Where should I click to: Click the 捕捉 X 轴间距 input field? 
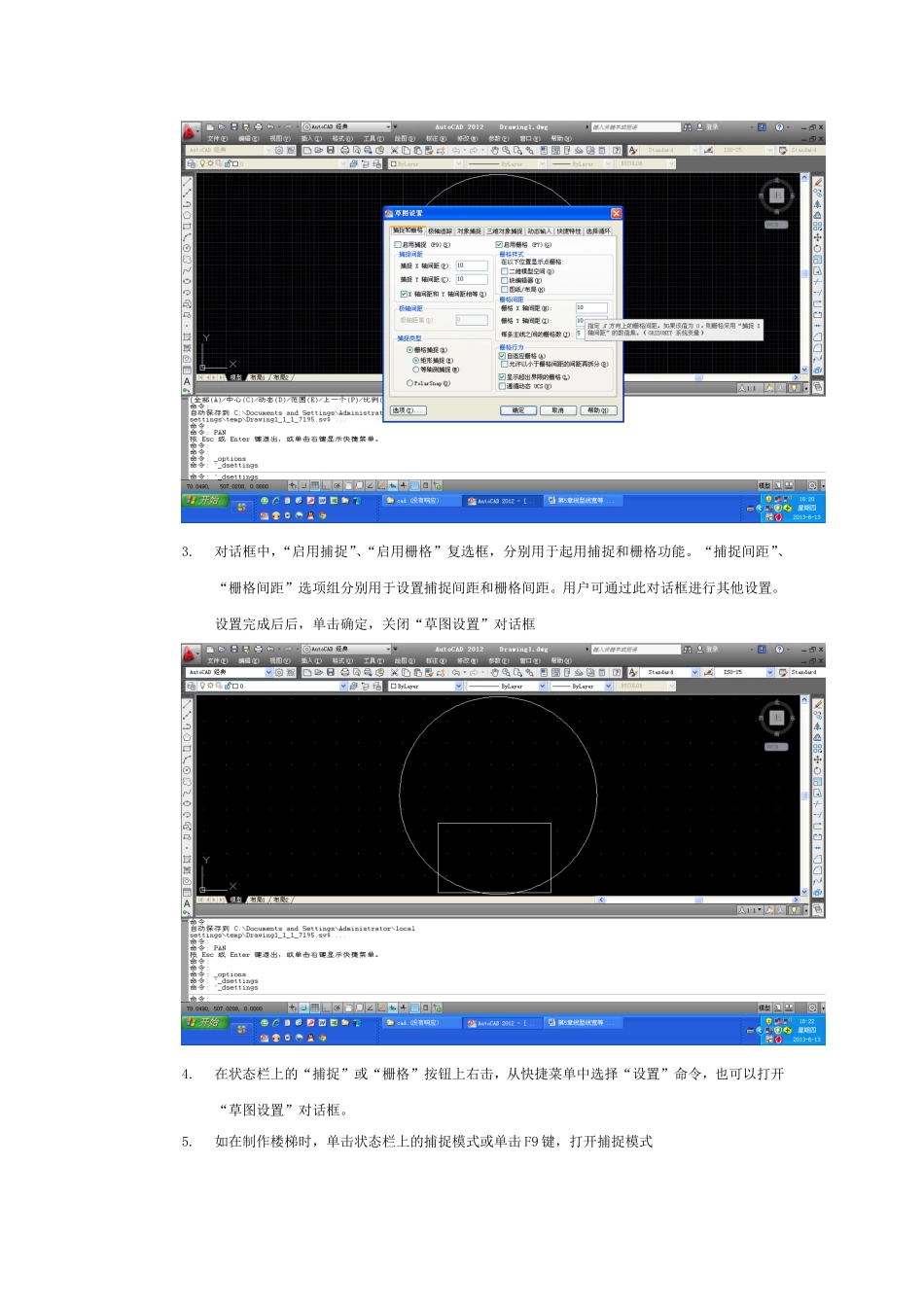[x=472, y=265]
